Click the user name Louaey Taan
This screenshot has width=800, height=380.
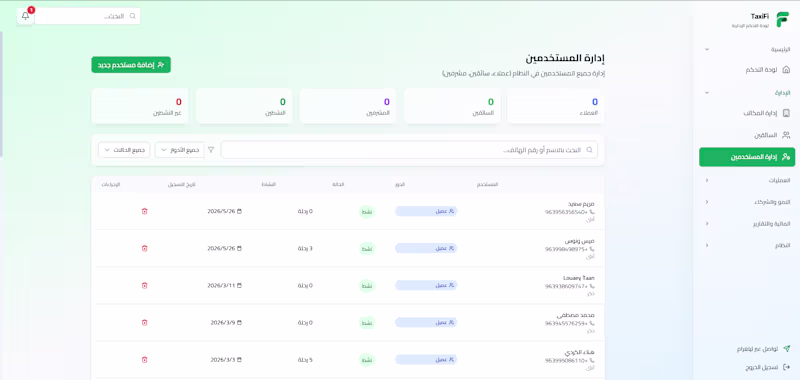(579, 278)
